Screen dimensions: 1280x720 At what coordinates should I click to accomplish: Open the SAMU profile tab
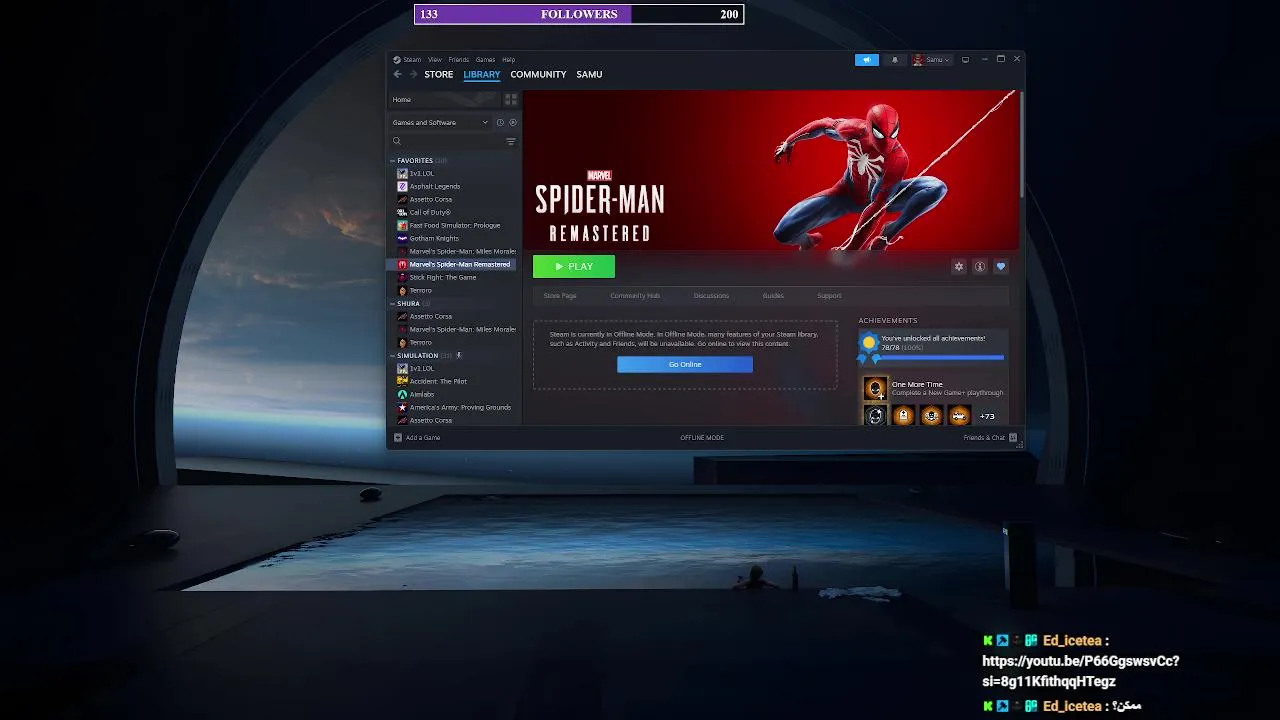tap(589, 74)
